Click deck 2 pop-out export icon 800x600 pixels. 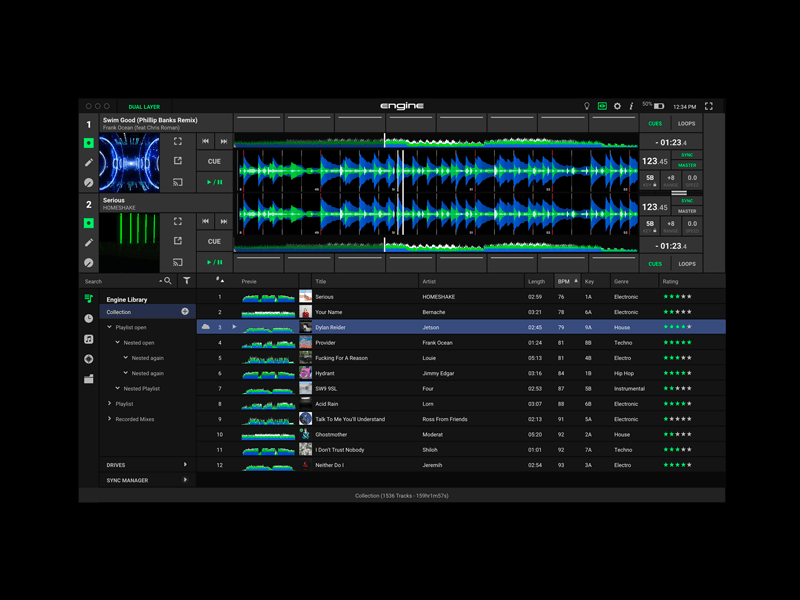(x=178, y=240)
